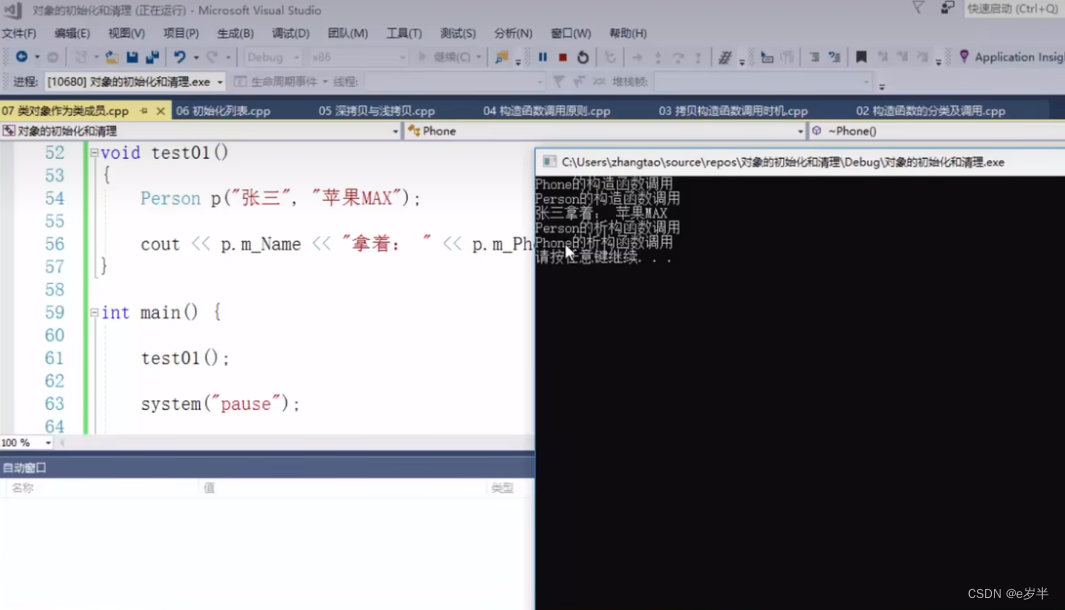This screenshot has height=610, width=1065.
Task: Select the Step Into debug icon
Action: pyautogui.click(x=658, y=58)
